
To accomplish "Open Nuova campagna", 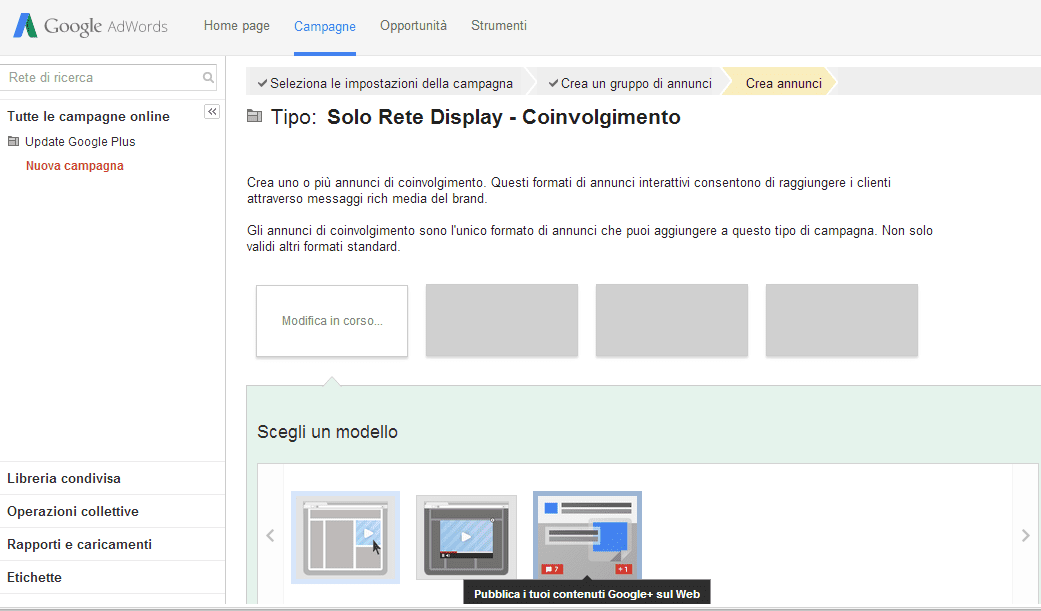I will pos(74,165).
